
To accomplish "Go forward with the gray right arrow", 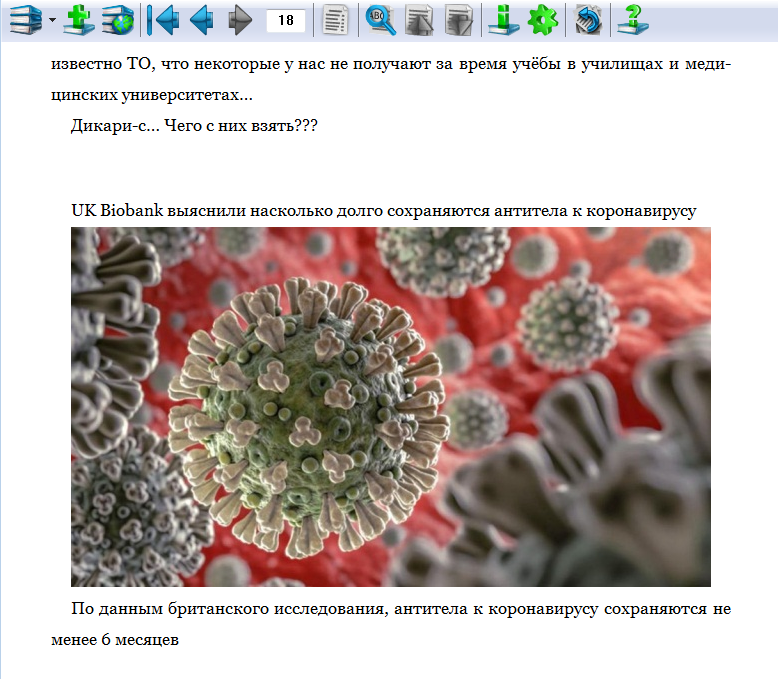I will pos(240,20).
